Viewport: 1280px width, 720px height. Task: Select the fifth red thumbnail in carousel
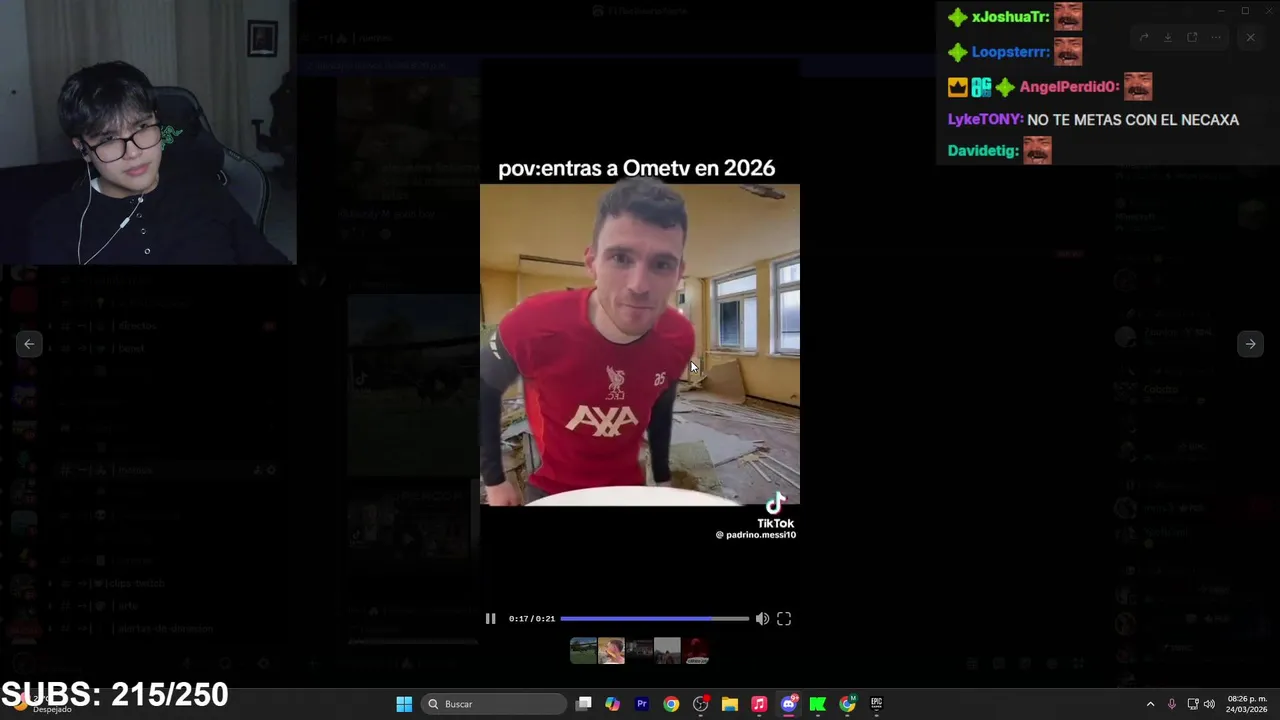(x=696, y=651)
